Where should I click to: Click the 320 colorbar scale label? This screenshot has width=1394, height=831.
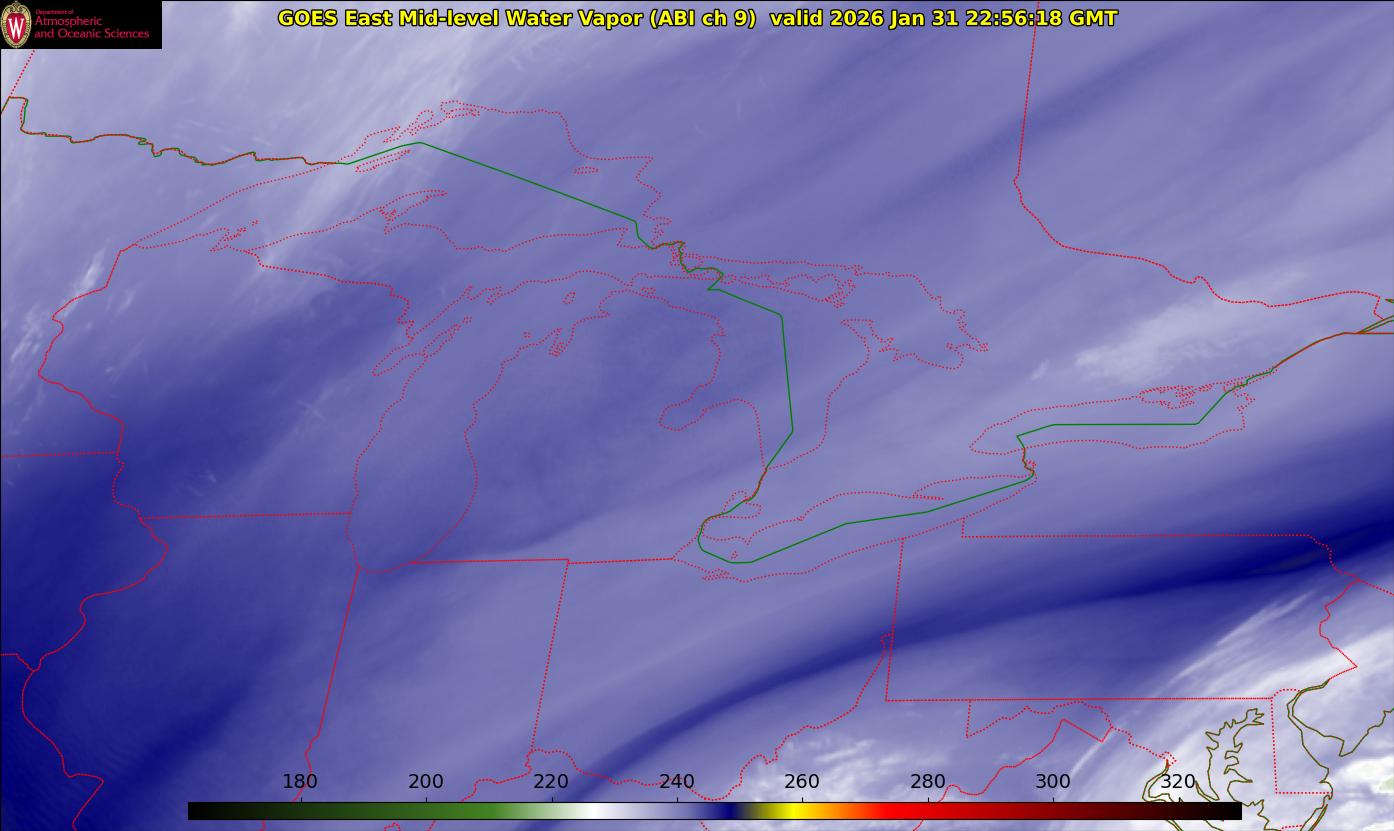tap(1178, 782)
